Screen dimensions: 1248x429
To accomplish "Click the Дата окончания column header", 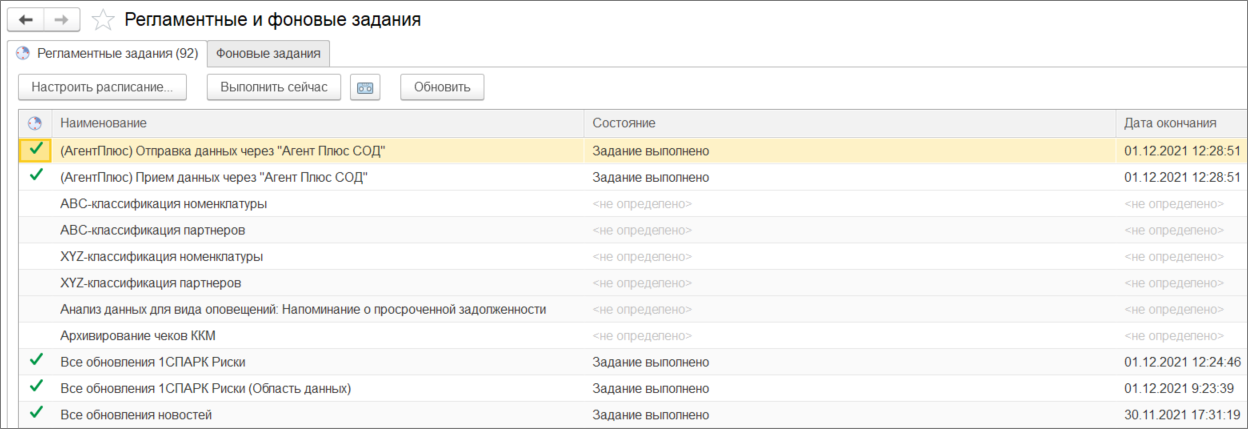I will click(1170, 123).
